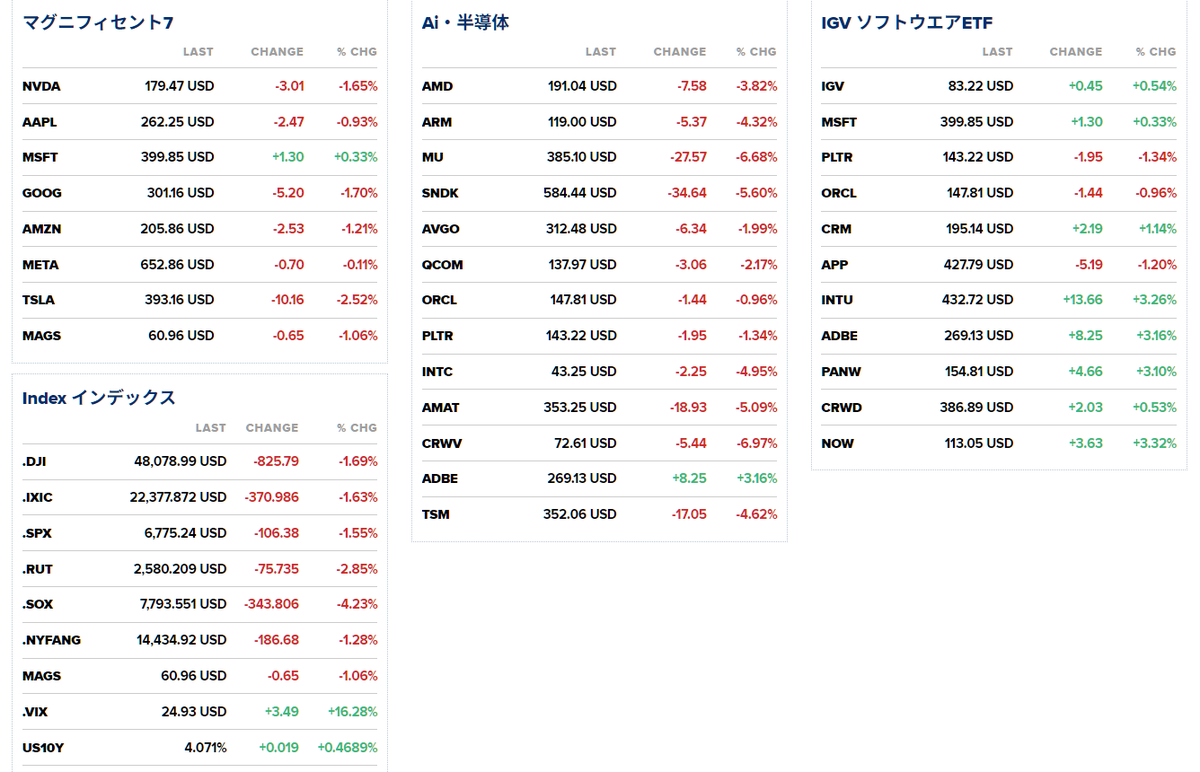Image resolution: width=1200 pixels, height=772 pixels.
Task: Click the ARM ticker symbol
Action: coord(437,122)
